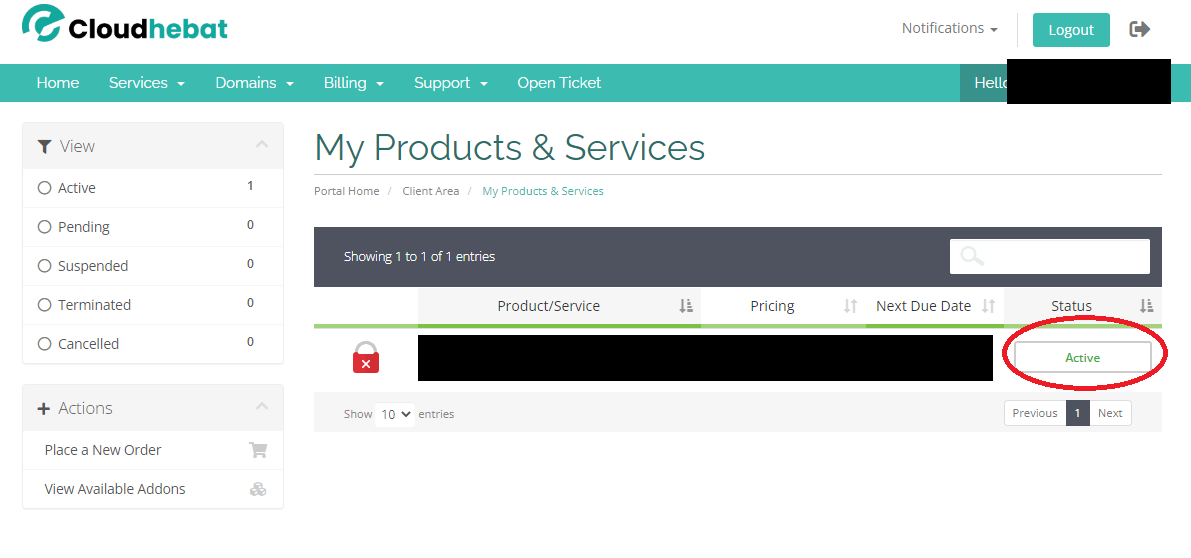
Task: Select the Active filter radio
Action: click(x=44, y=188)
